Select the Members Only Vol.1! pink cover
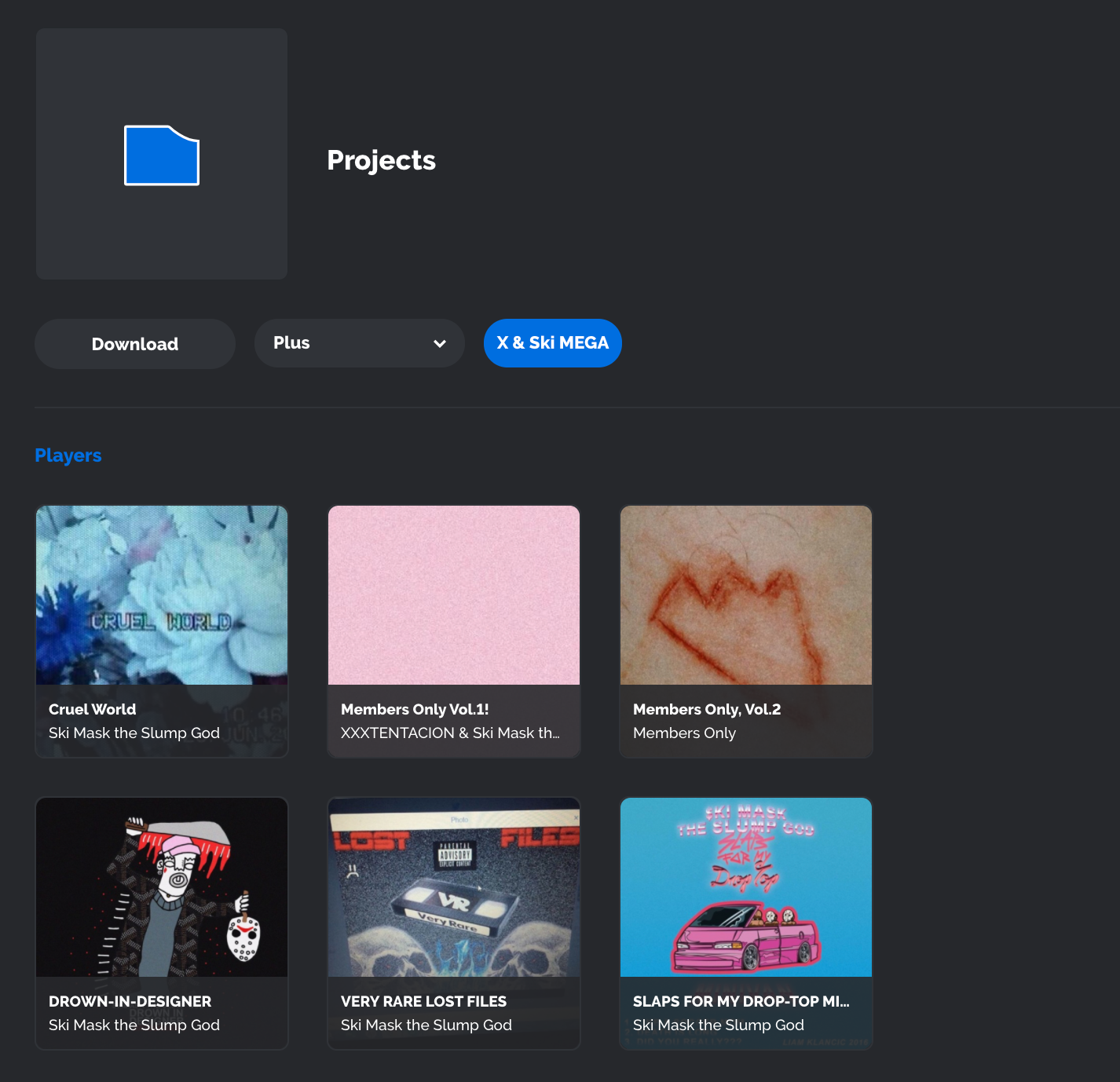This screenshot has width=1120, height=1082. pos(454,595)
